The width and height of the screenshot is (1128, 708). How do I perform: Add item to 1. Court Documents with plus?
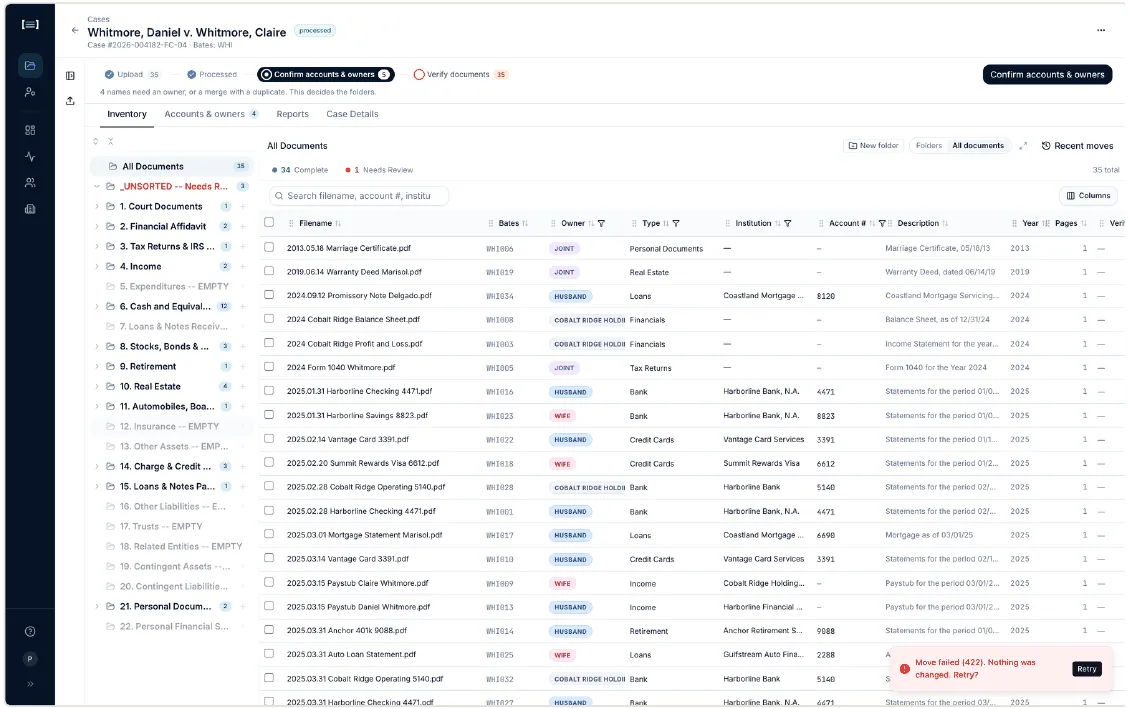click(x=243, y=206)
